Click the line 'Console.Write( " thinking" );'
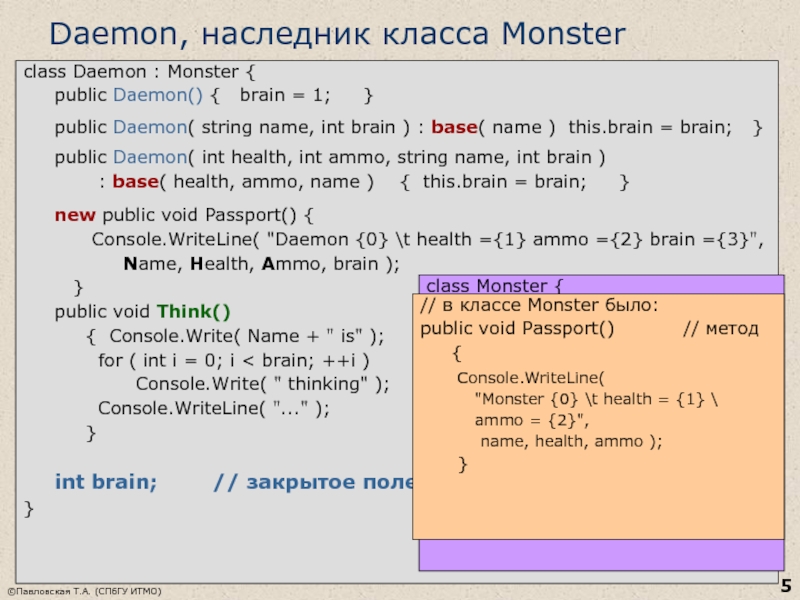 click(262, 384)
